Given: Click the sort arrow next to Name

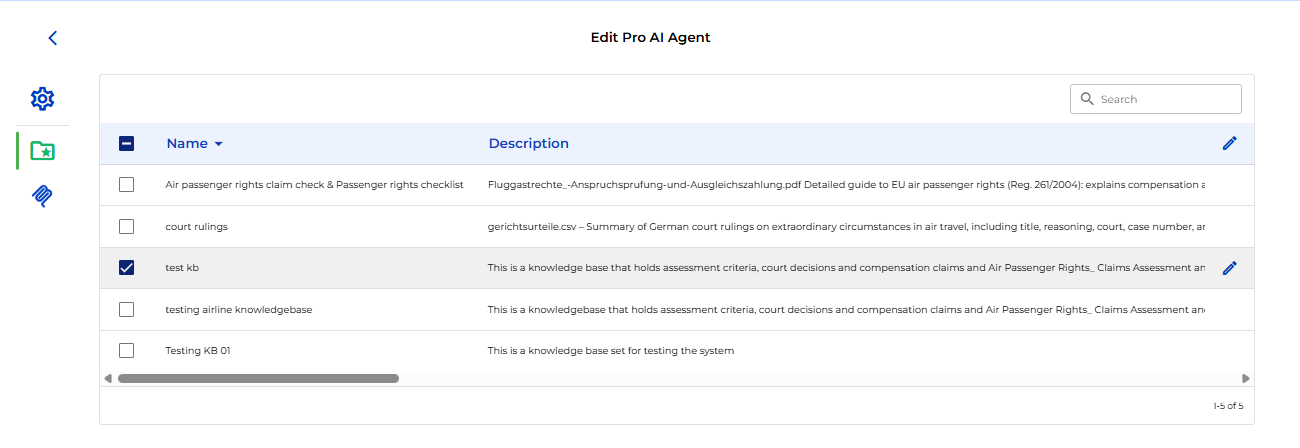Looking at the screenshot, I should (219, 144).
